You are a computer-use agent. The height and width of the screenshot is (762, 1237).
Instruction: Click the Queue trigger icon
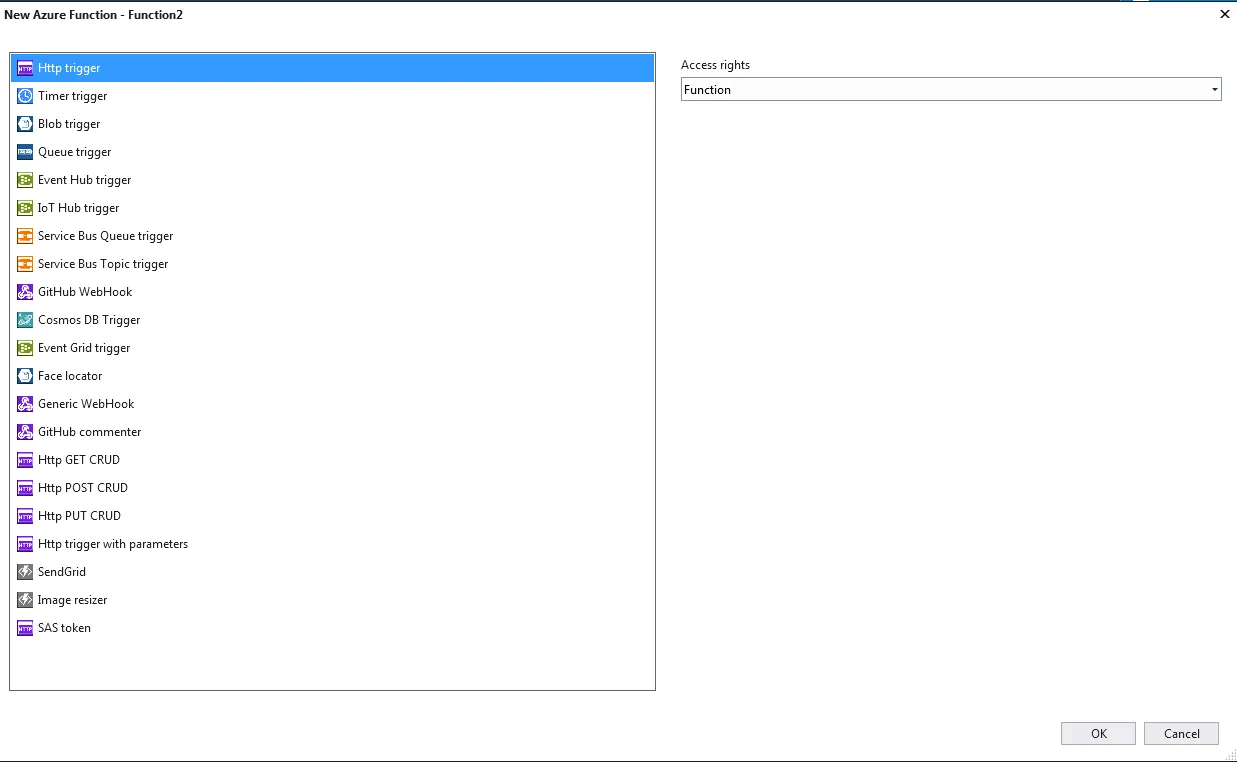[x=25, y=152]
